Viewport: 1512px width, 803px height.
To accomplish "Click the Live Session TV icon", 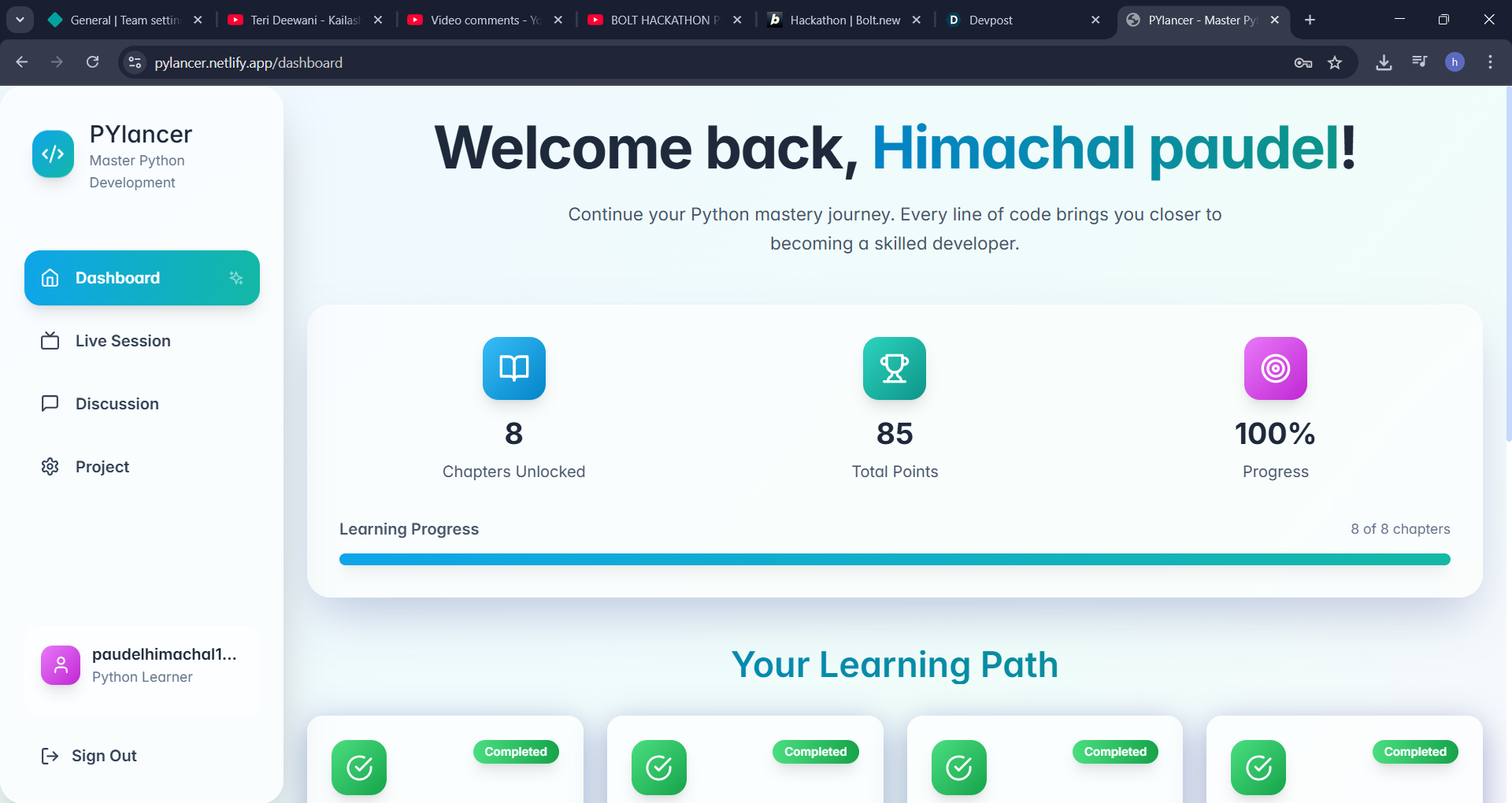I will click(50, 341).
